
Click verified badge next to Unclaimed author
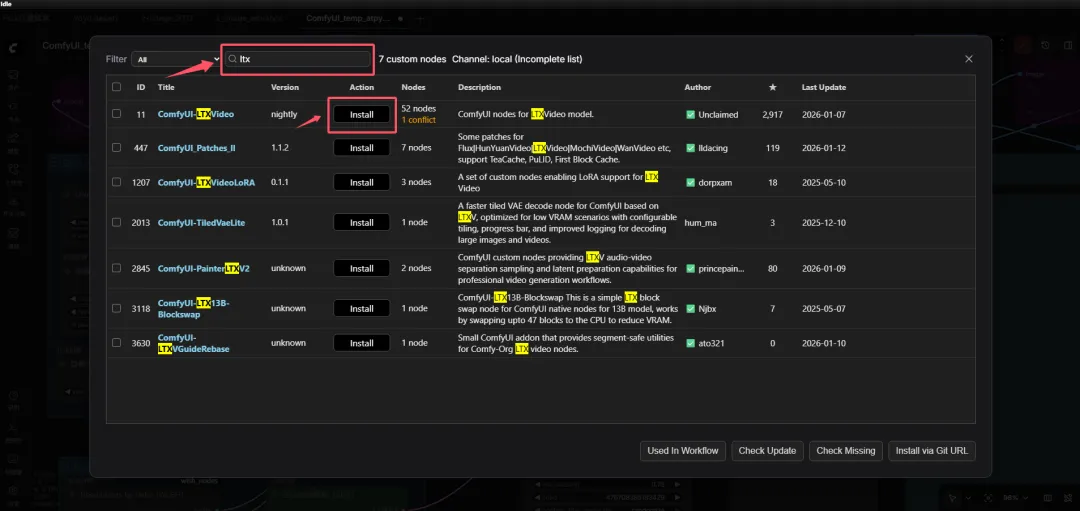click(690, 115)
